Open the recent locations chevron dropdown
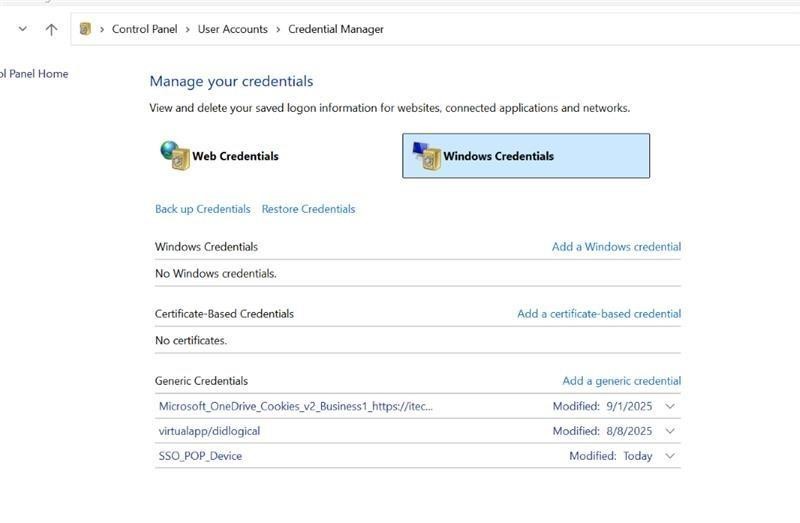 coord(22,29)
